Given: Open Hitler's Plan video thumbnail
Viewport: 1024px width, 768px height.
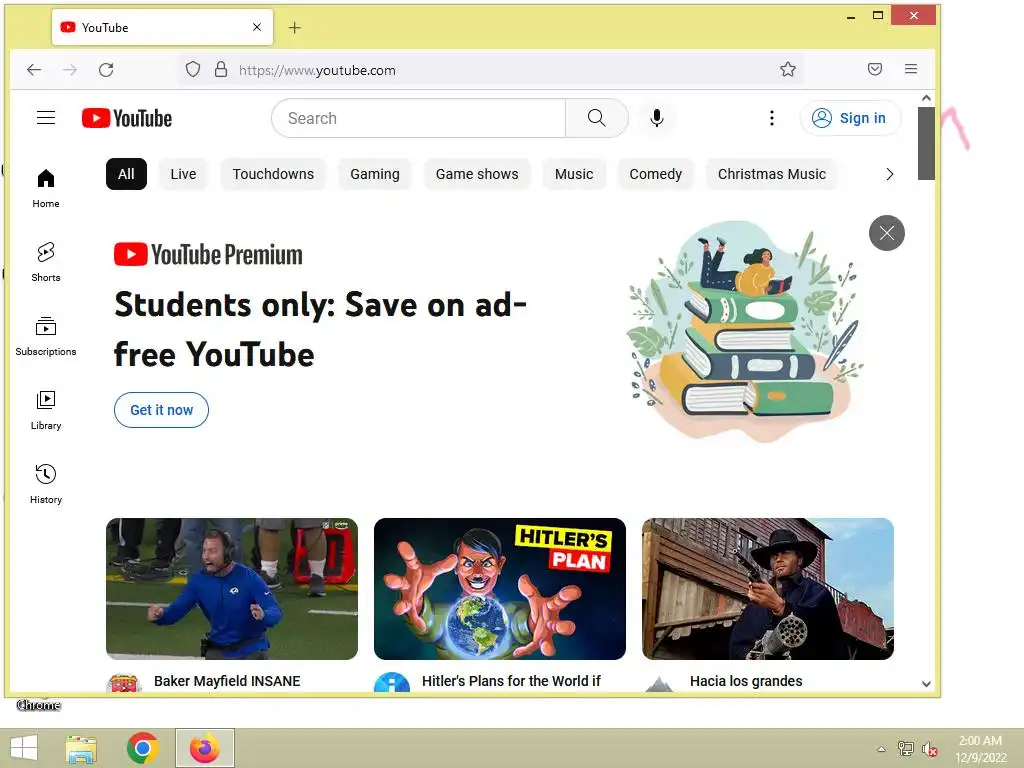Looking at the screenshot, I should point(500,589).
